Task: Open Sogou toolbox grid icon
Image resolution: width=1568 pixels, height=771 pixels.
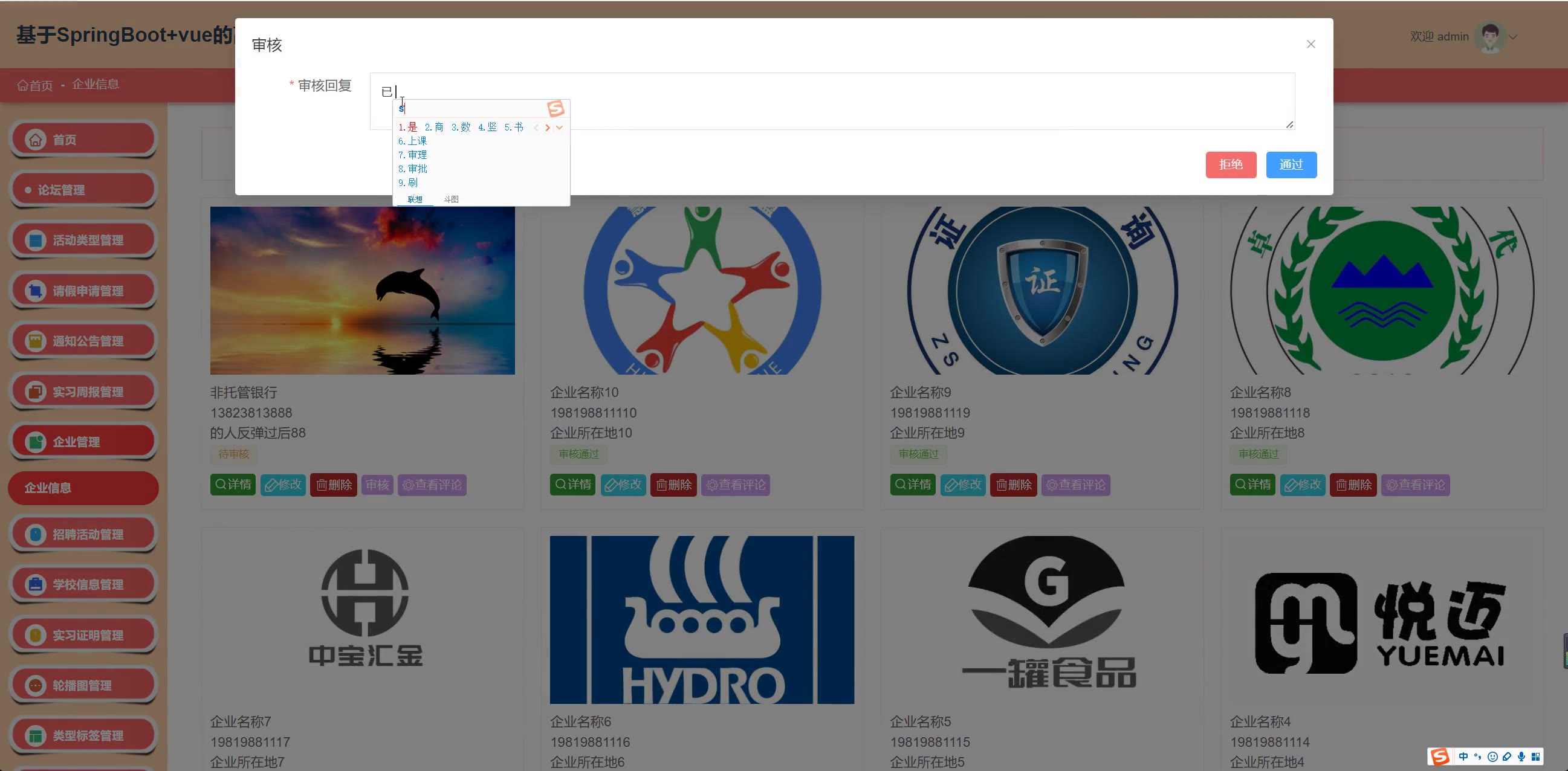Action: 1536,756
